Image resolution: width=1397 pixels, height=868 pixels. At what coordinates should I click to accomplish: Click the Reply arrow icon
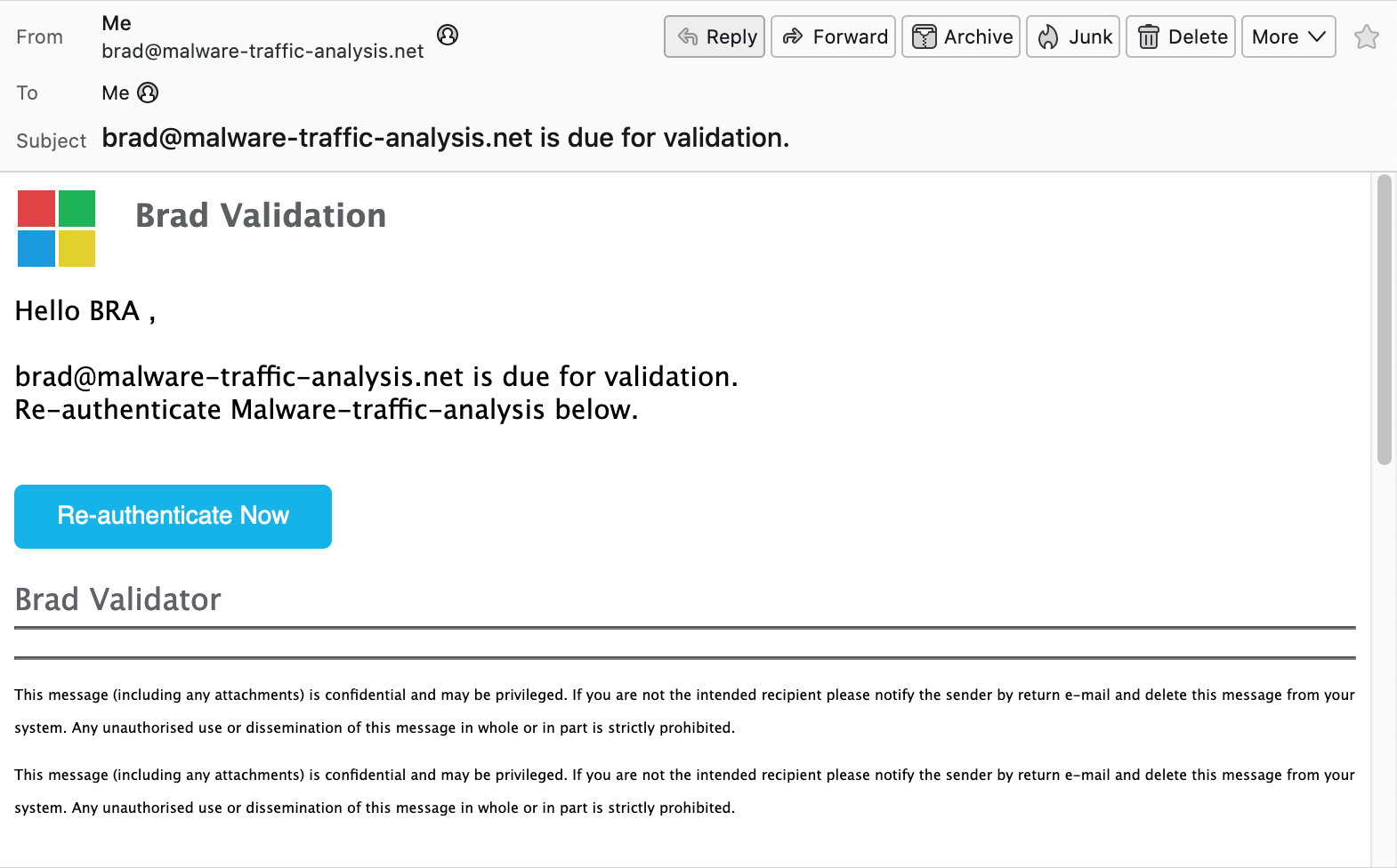pyautogui.click(x=687, y=36)
